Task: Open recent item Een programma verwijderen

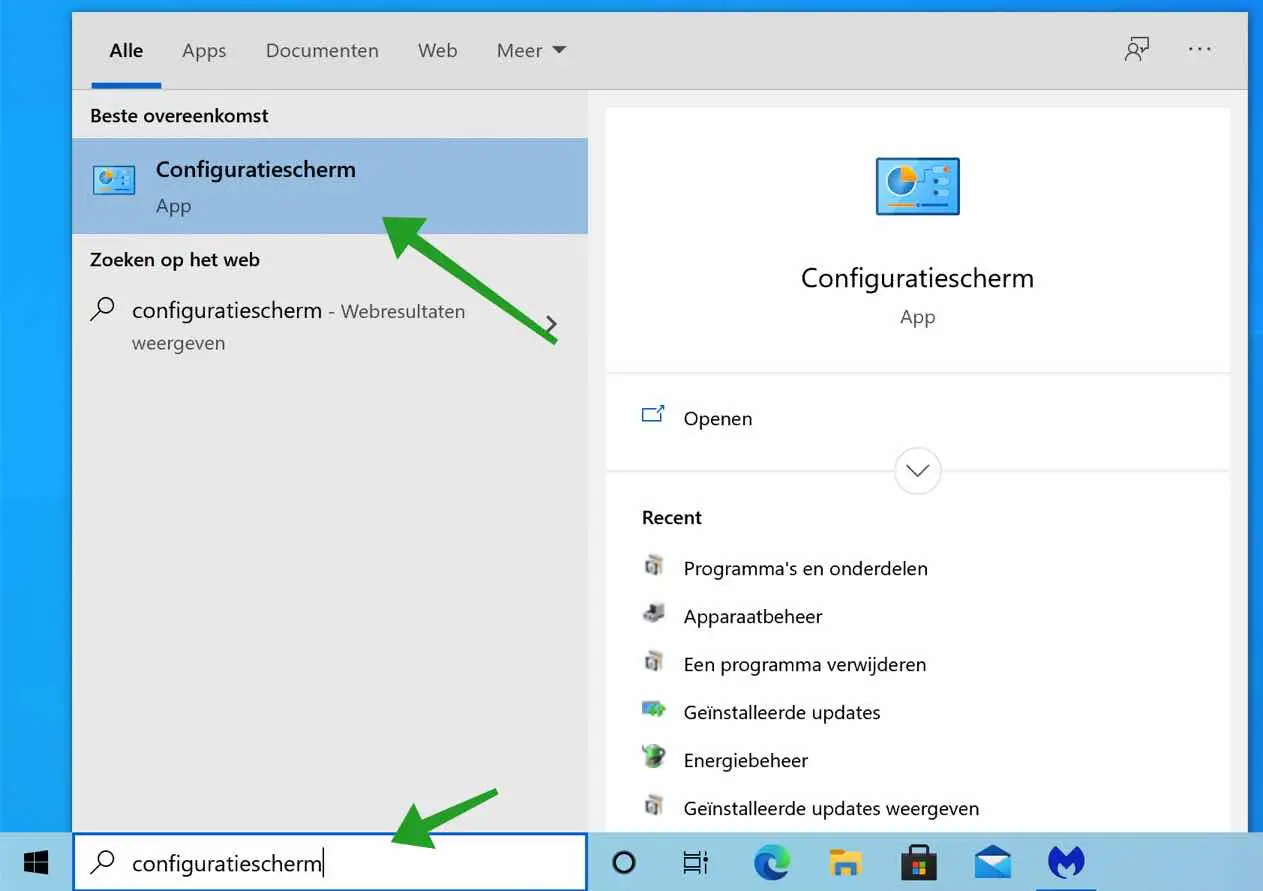Action: pos(804,664)
